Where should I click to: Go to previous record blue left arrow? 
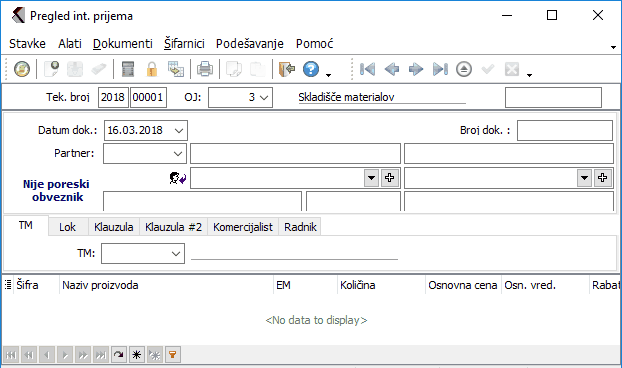point(392,69)
